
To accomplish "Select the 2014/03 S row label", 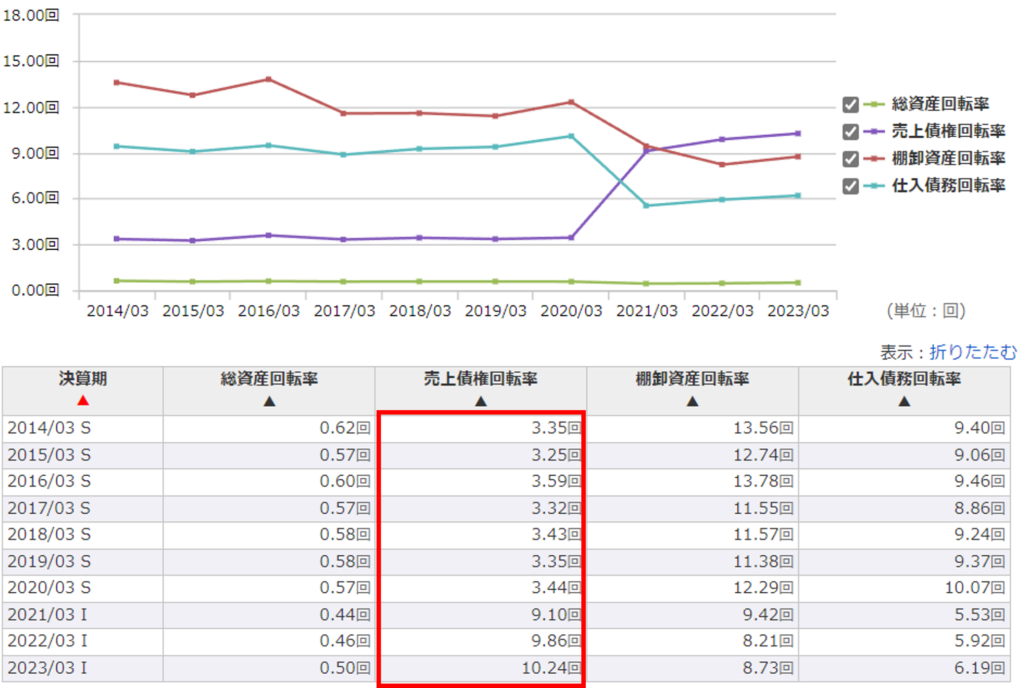I will pyautogui.click(x=49, y=429).
